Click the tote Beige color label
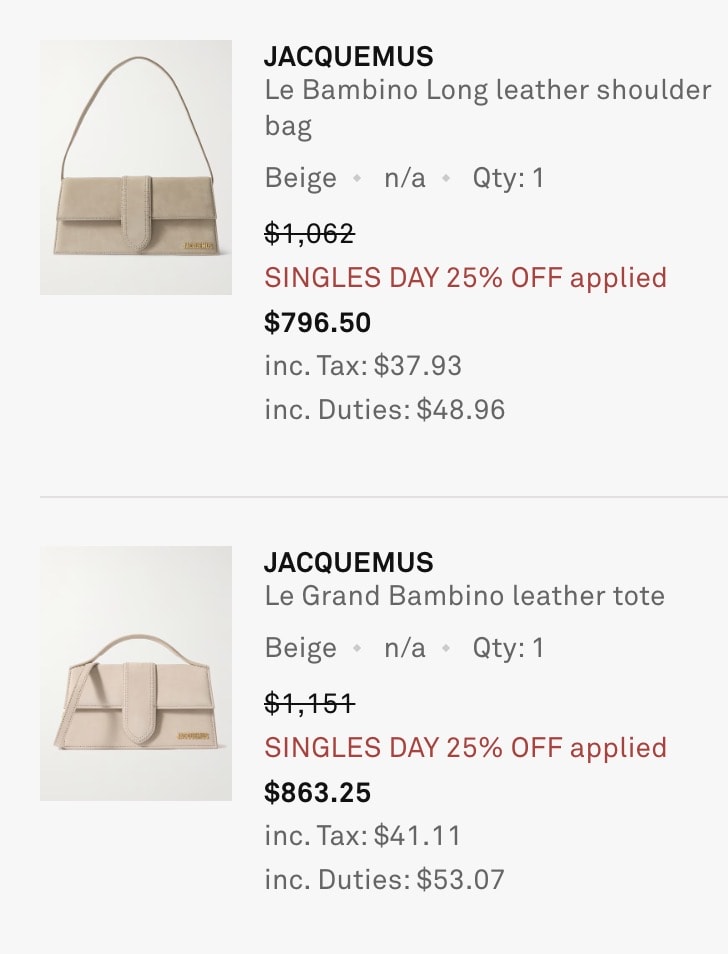Screen dimensions: 728x954 click(x=300, y=648)
